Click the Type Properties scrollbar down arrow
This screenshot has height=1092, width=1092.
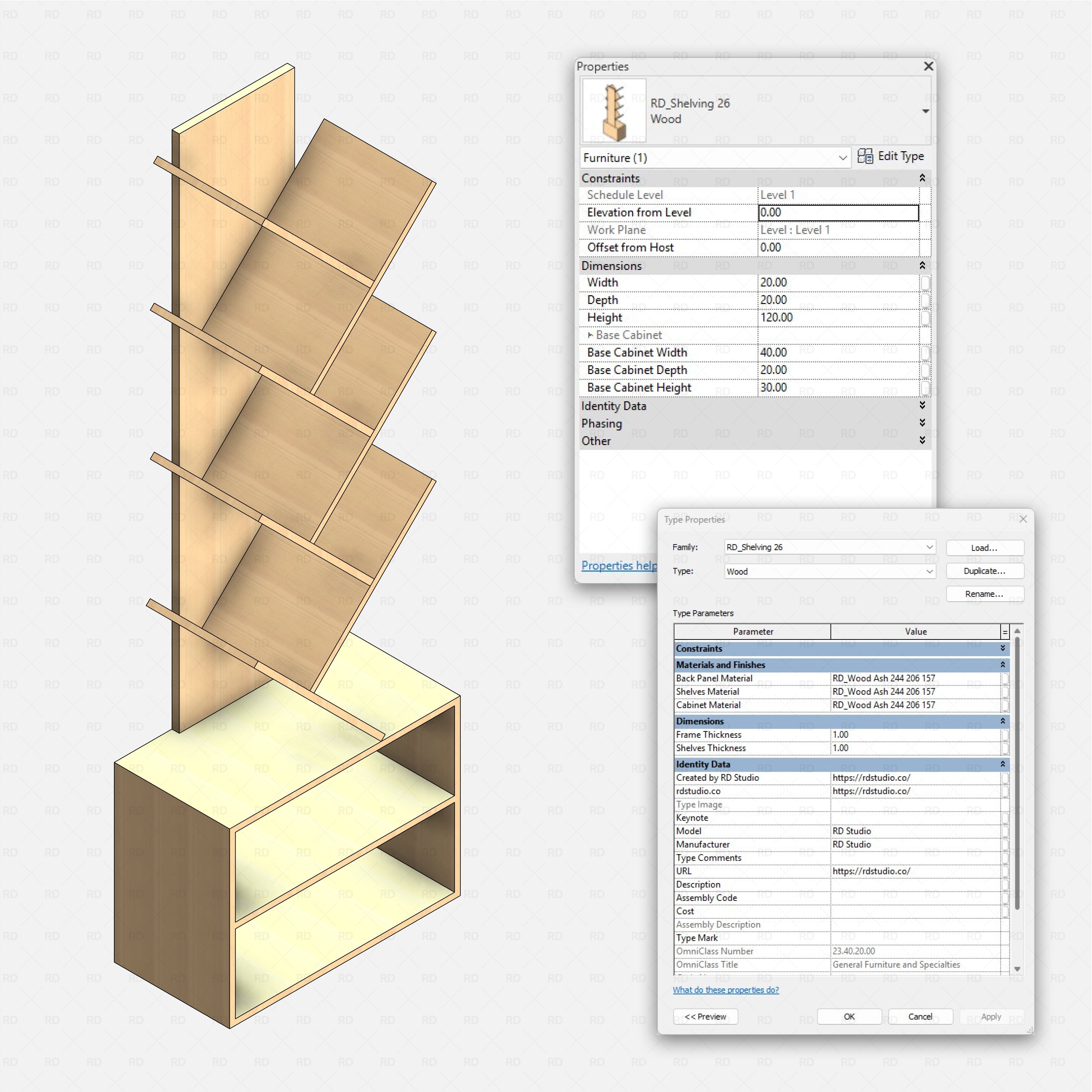tap(1017, 969)
